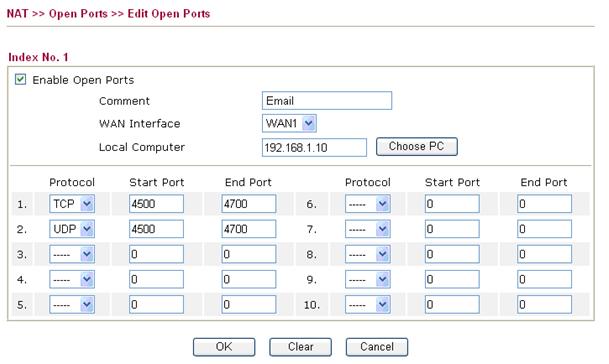Click the Local Computer label
This screenshot has height=364, width=609.
point(142,147)
